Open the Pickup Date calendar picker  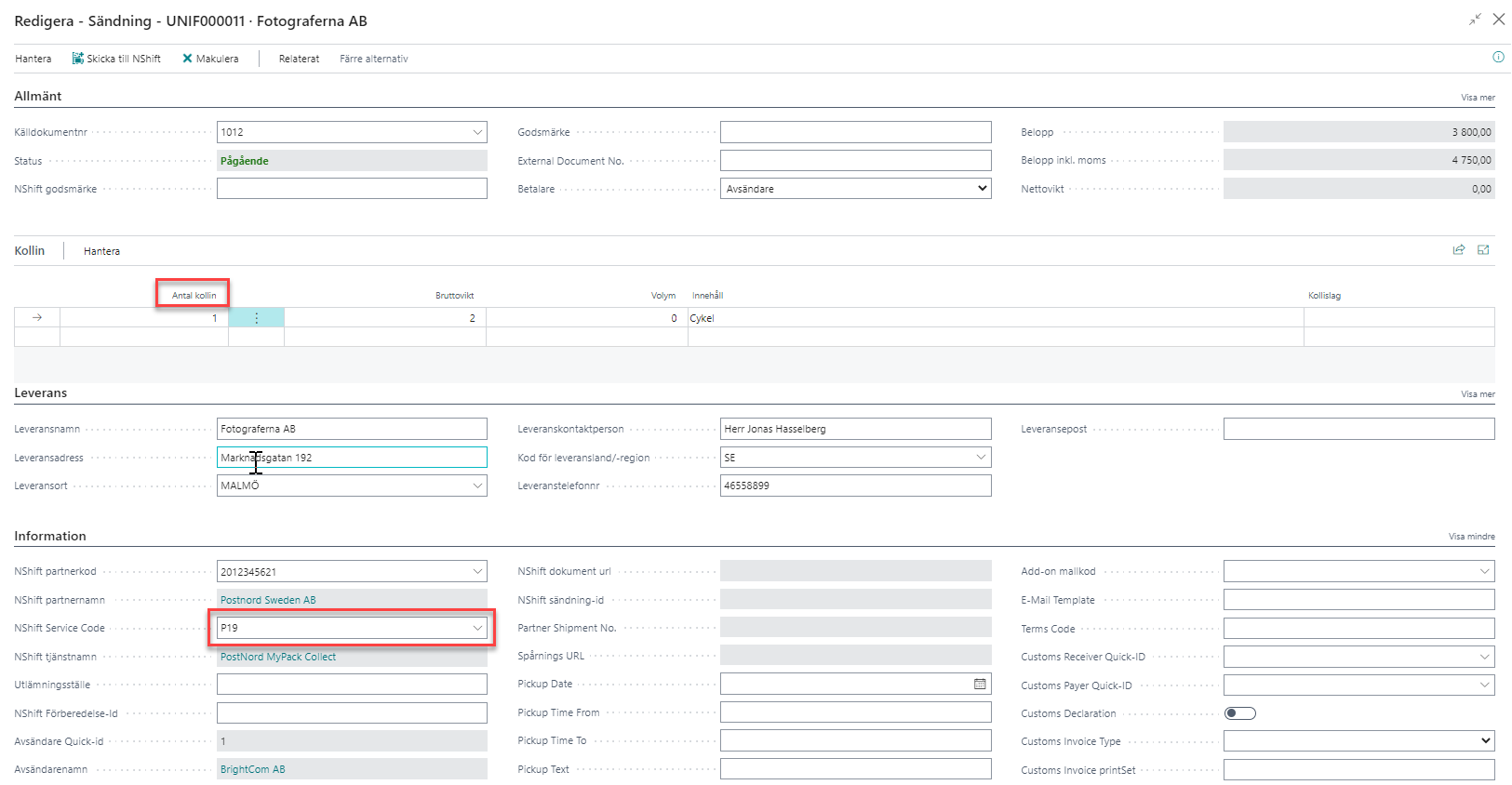coord(980,685)
